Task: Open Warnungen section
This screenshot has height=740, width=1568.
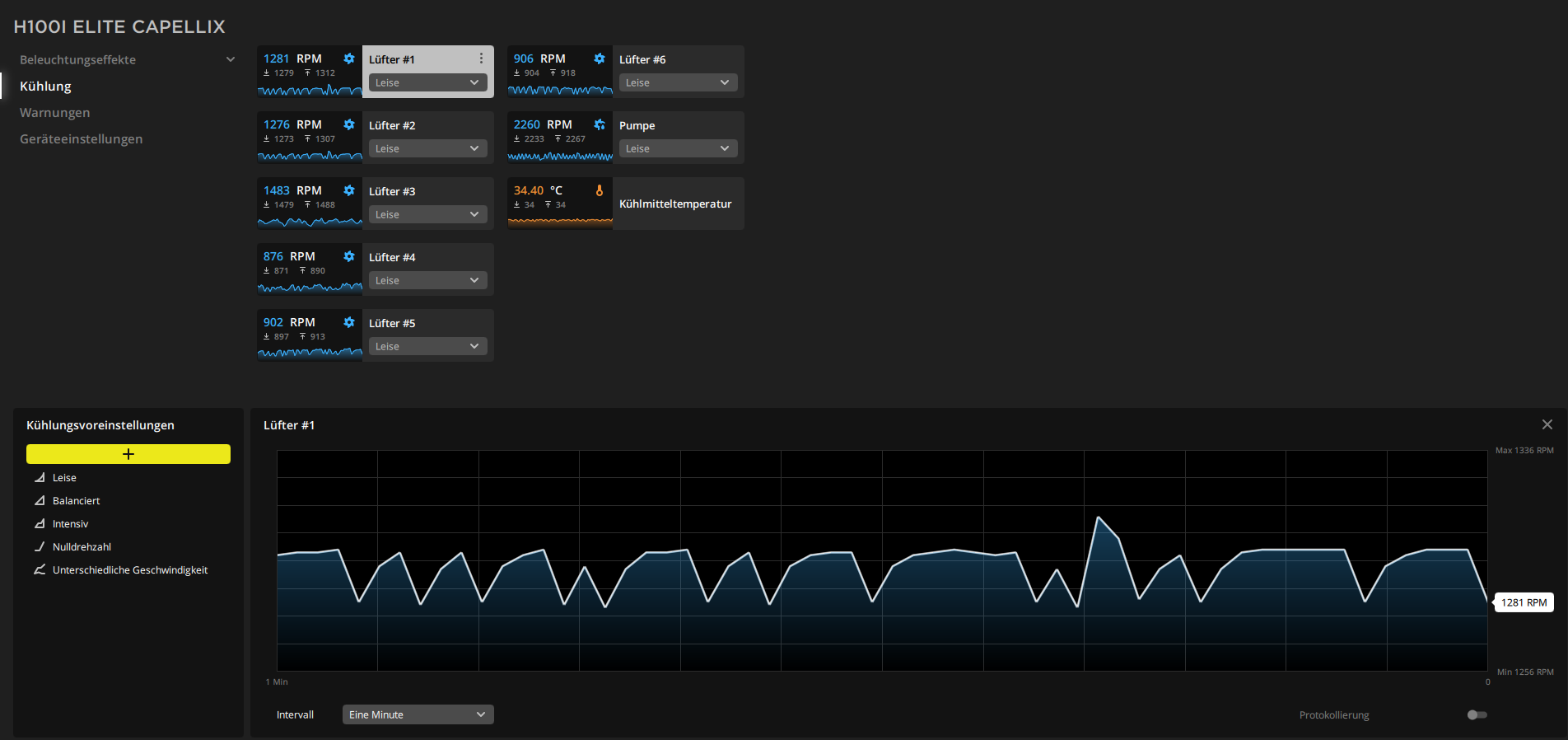Action: [55, 112]
